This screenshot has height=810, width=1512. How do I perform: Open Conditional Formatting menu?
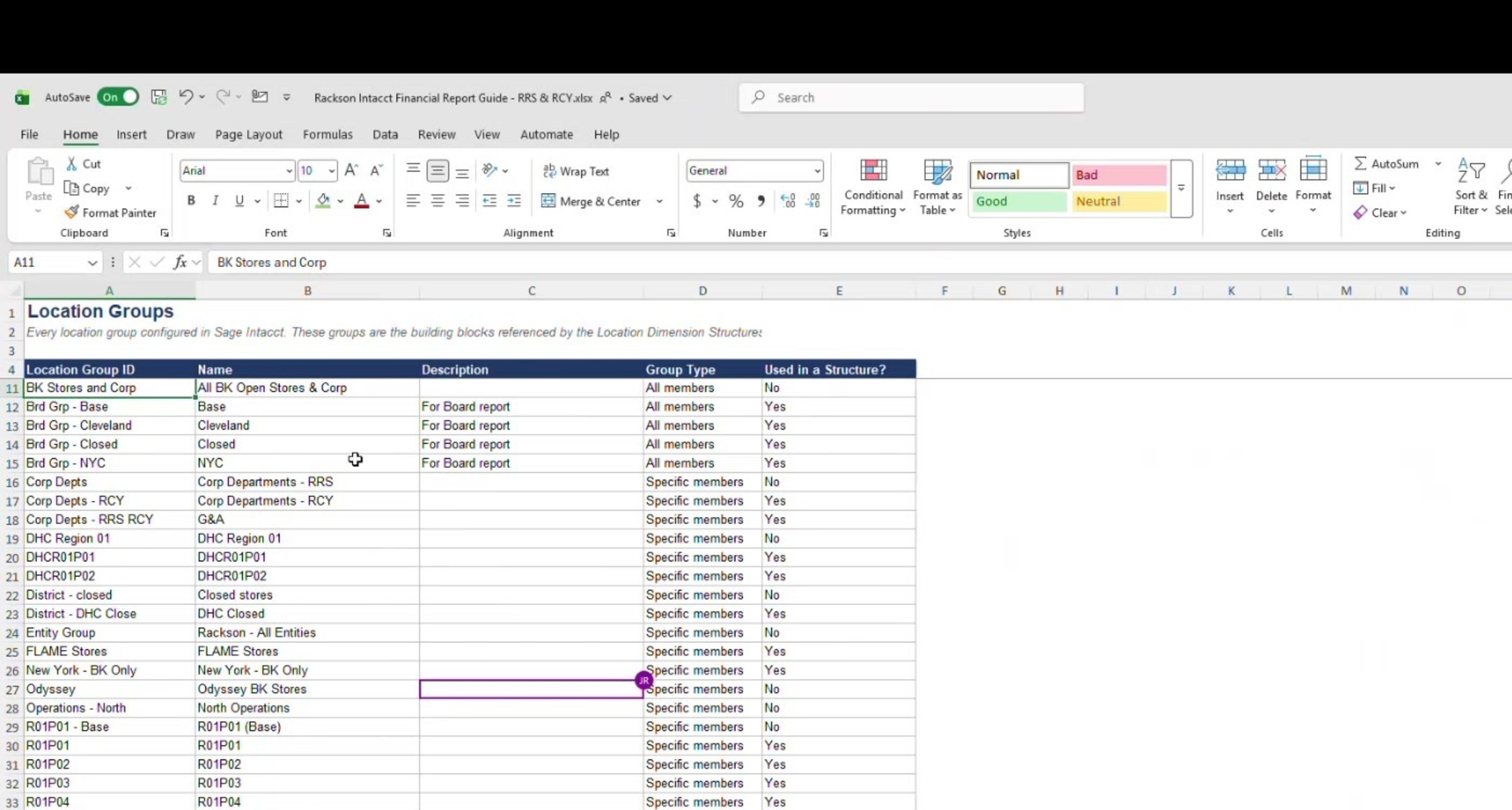click(873, 187)
